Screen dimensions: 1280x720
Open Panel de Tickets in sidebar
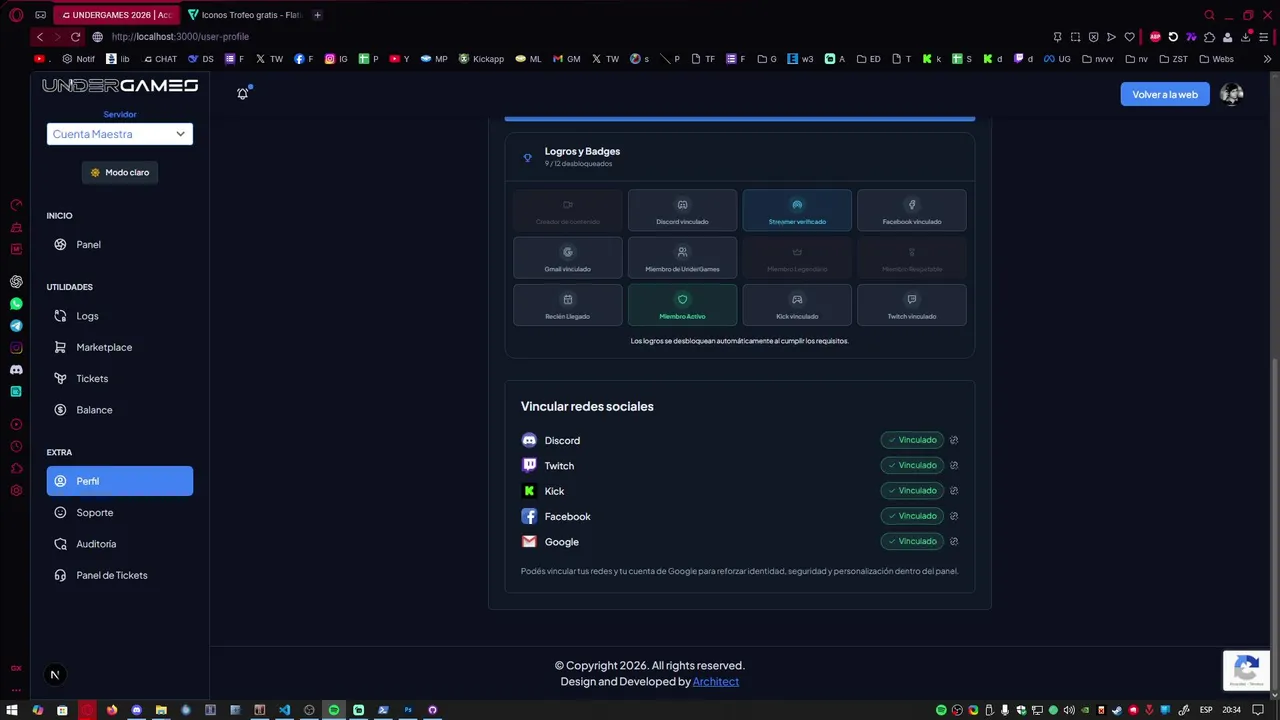pos(120,575)
